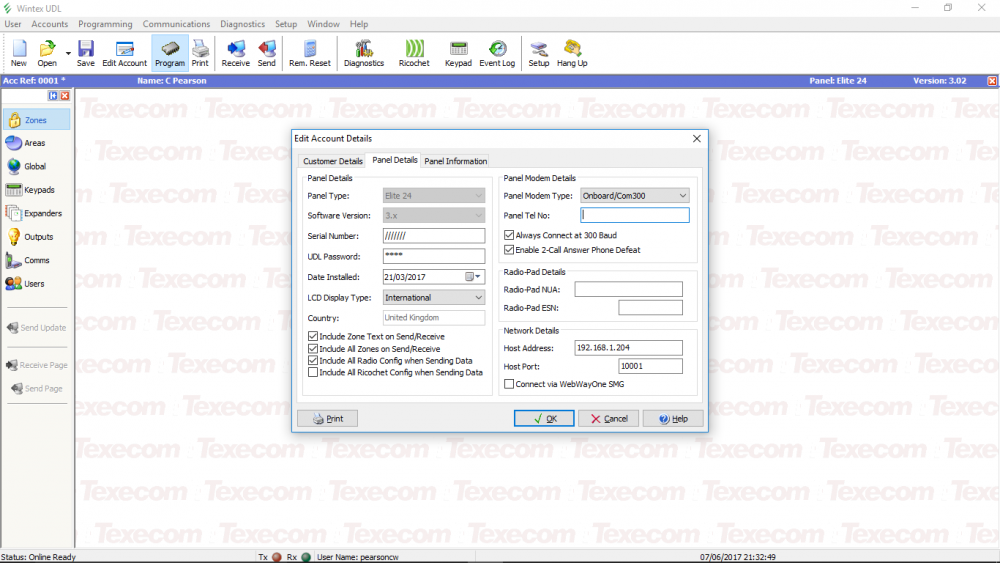This screenshot has width=1000, height=563.
Task: Tick Include All Ricochet Config checkbox
Action: pos(313,372)
